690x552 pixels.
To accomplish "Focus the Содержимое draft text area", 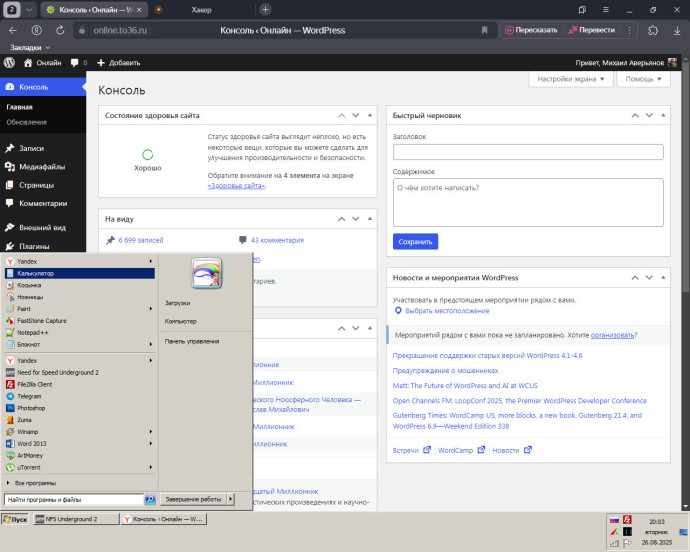I will coord(528,202).
